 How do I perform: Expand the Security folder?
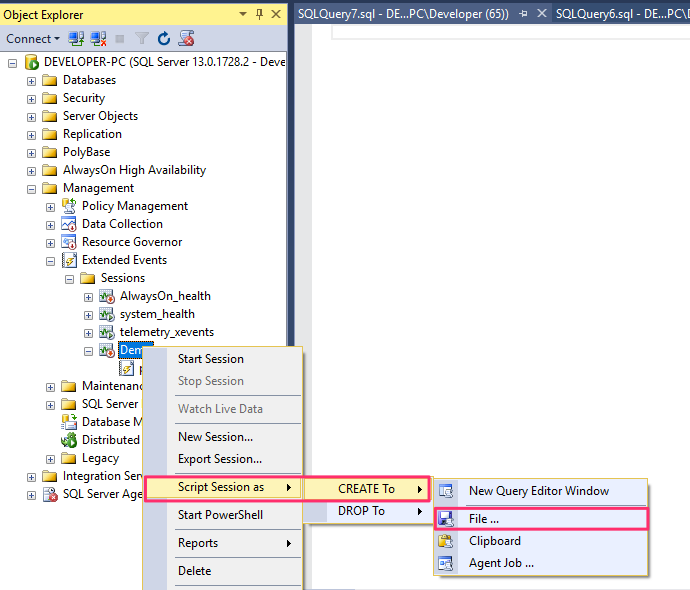pos(31,99)
